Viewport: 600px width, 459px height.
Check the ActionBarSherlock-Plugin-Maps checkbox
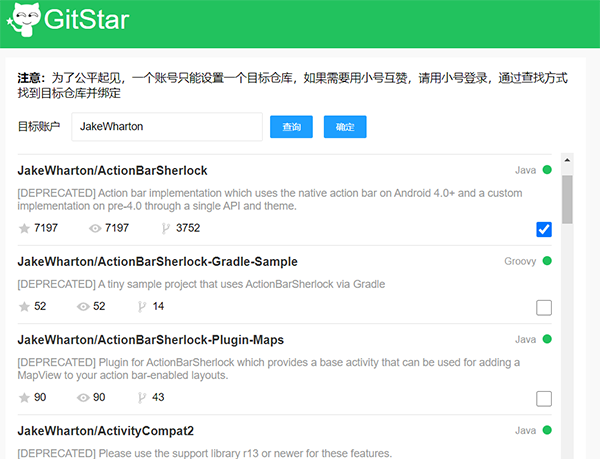coord(544,399)
